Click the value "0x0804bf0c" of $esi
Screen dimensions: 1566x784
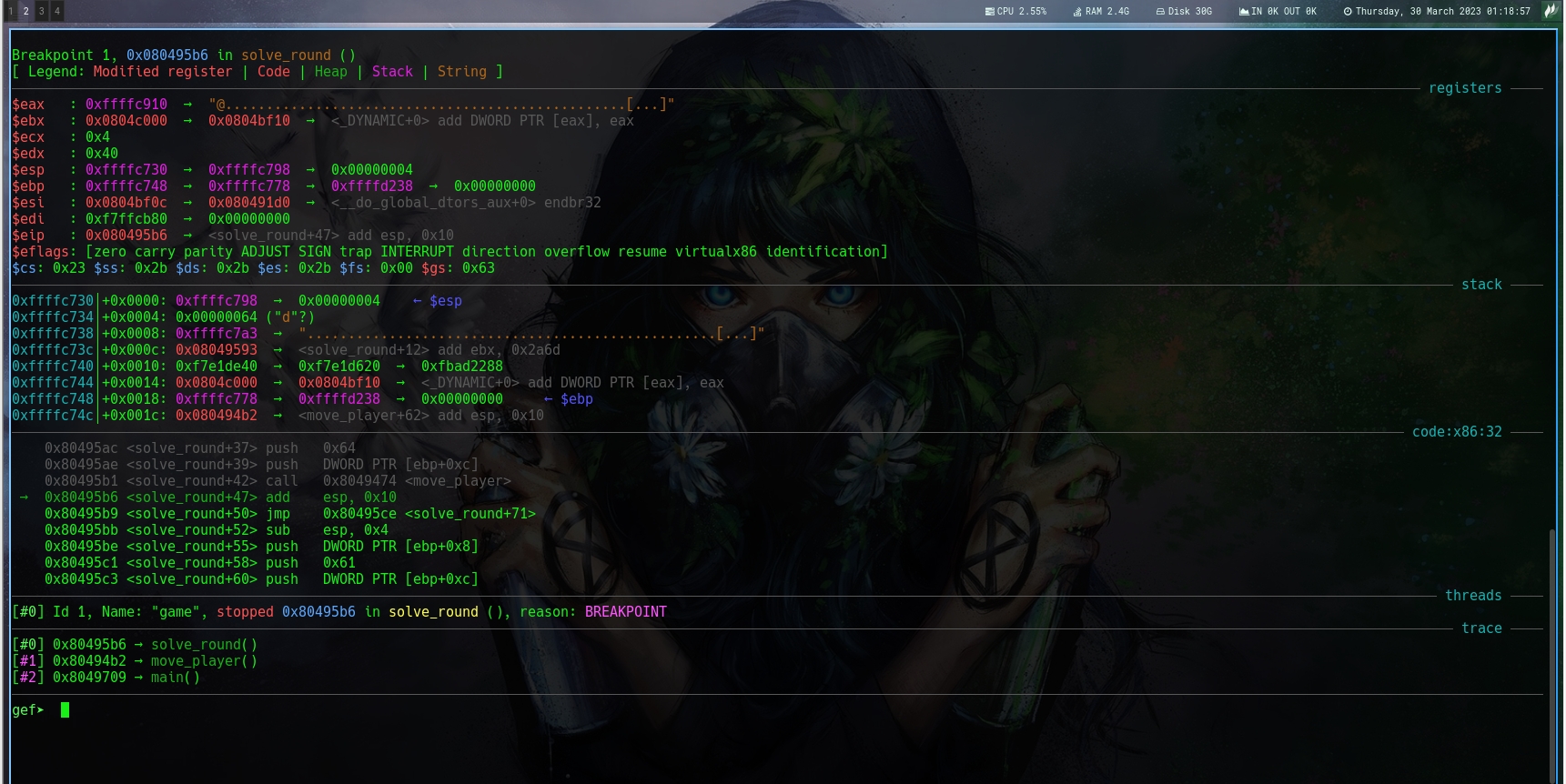click(x=126, y=202)
